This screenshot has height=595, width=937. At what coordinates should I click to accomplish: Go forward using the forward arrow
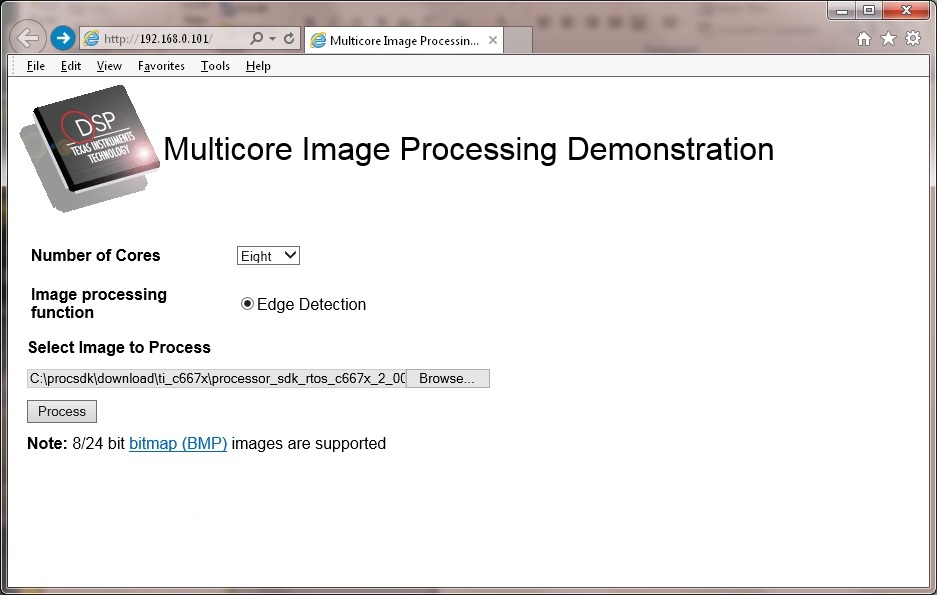pyautogui.click(x=62, y=37)
